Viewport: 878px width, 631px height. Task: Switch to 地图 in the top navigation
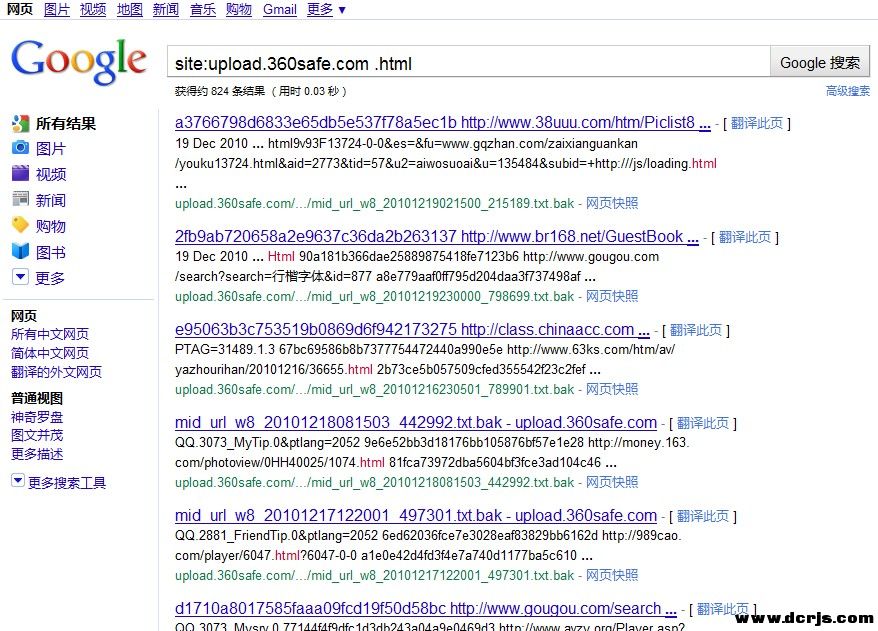click(129, 10)
